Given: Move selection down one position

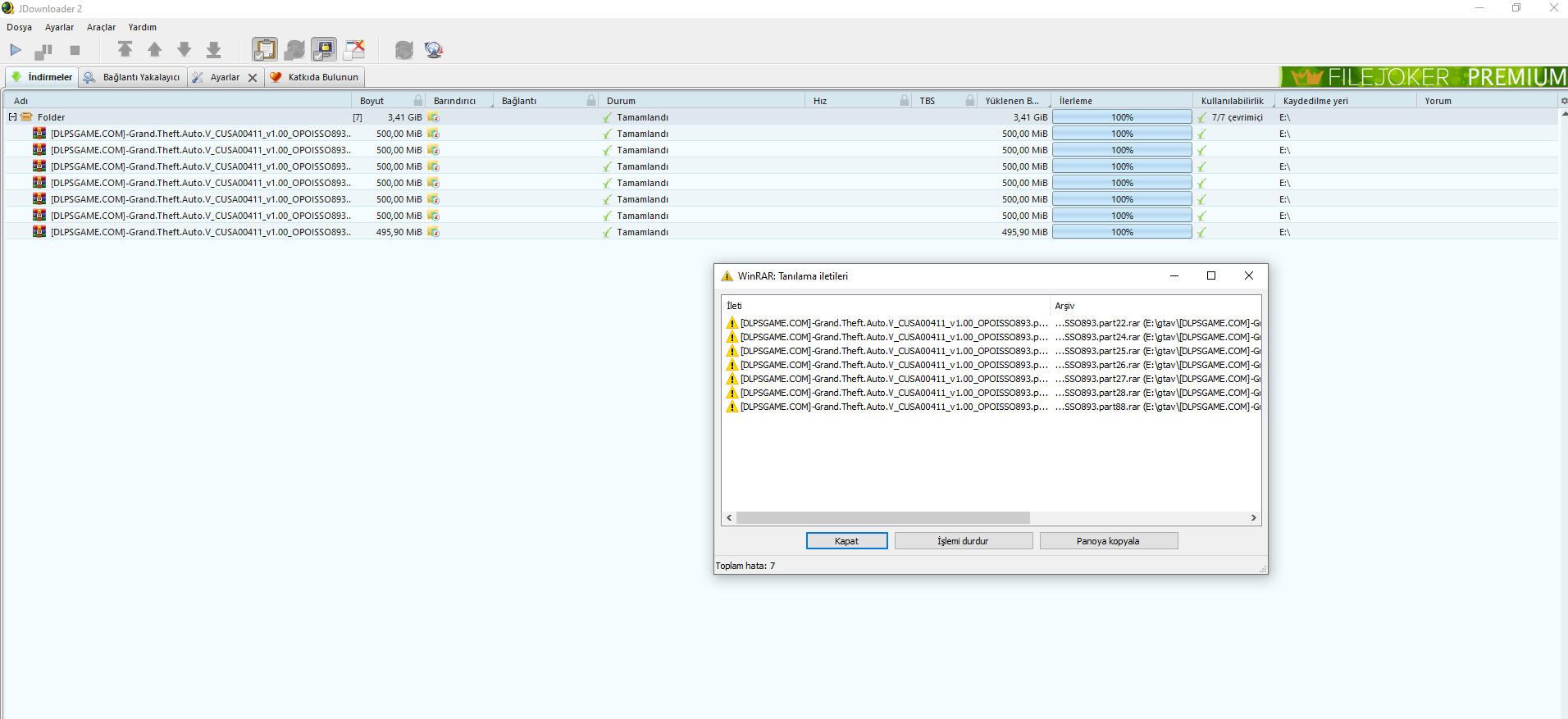Looking at the screenshot, I should (185, 50).
